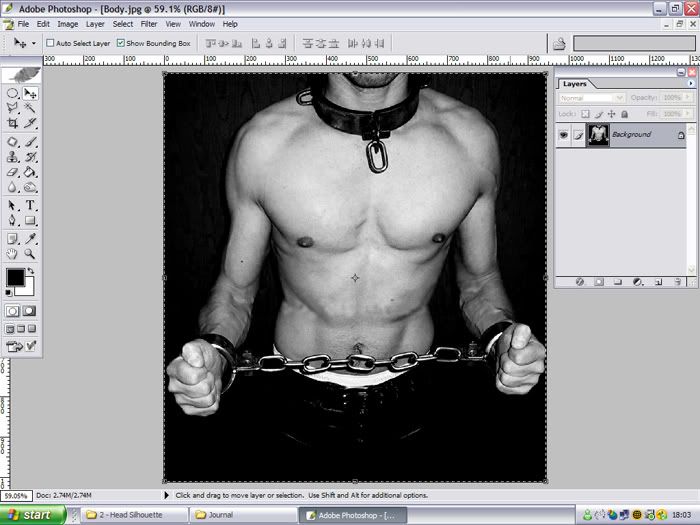Screen dimensions: 700x525
Task: Click the foreground color swatch
Action: click(x=15, y=277)
